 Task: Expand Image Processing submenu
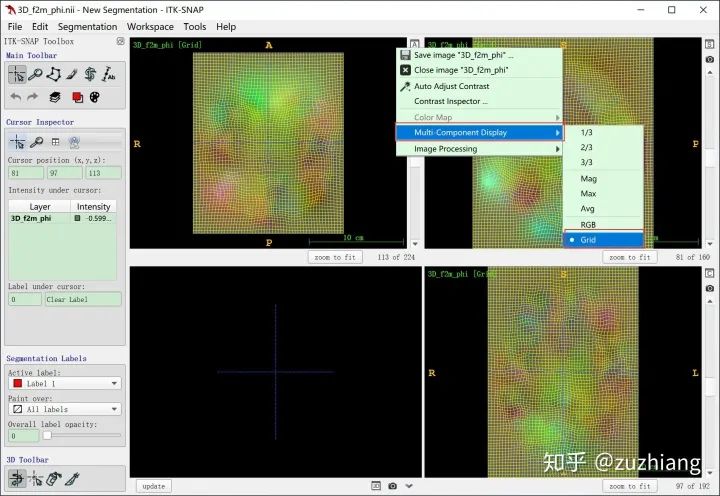click(479, 149)
